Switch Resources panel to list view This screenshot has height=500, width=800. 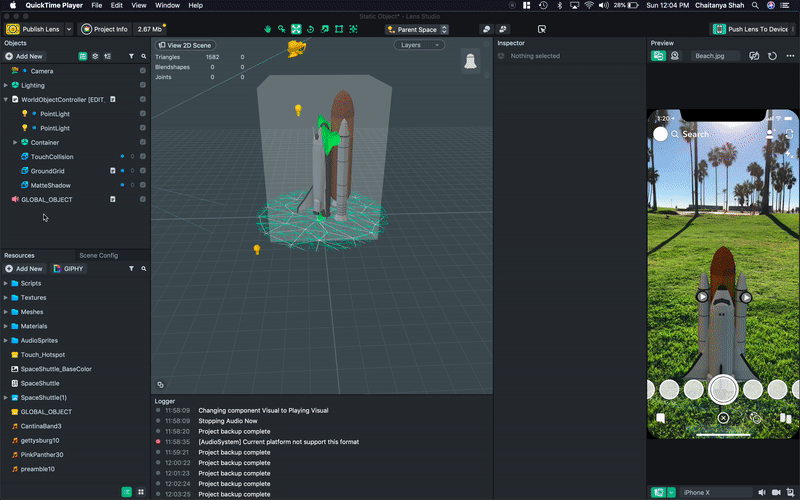[x=127, y=492]
